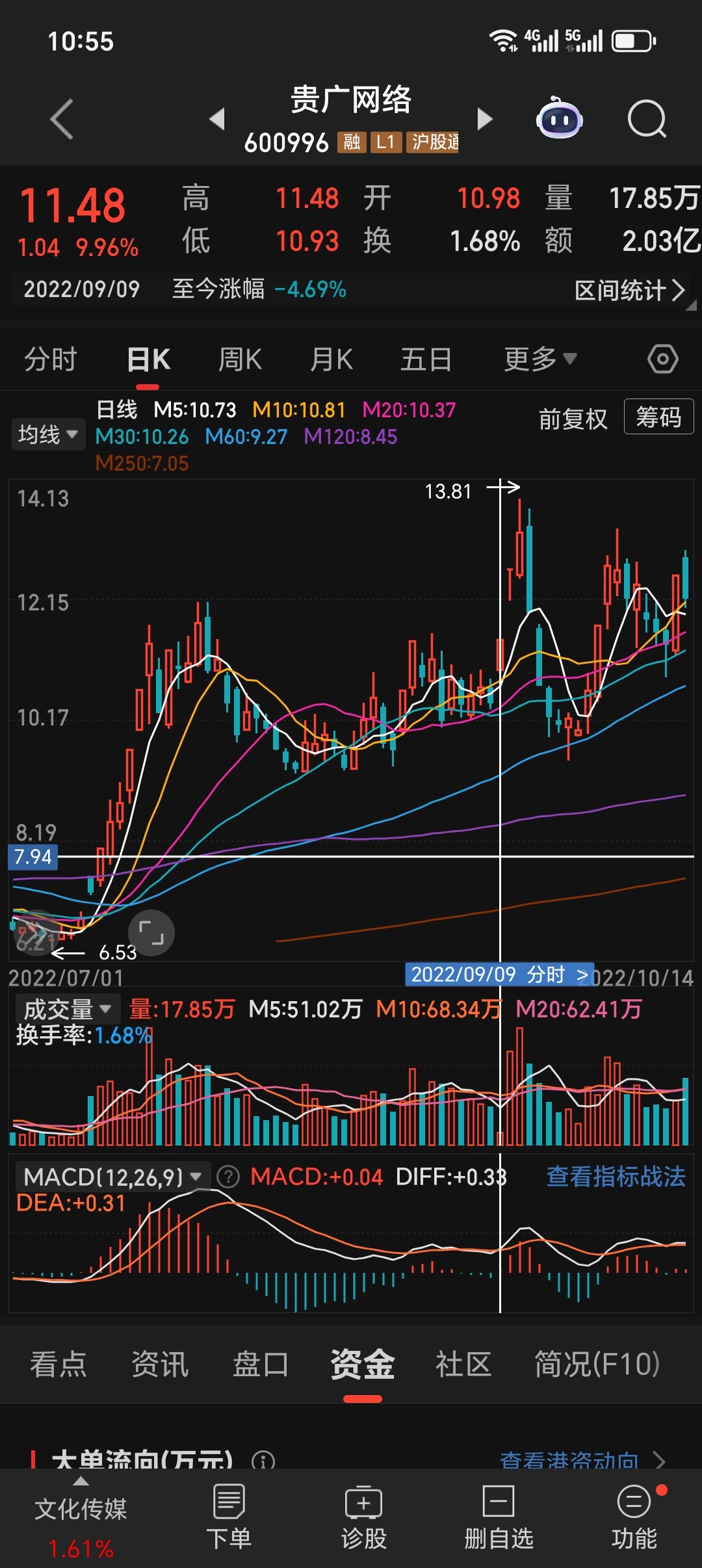Tap stock code 600996
Viewport: 702px width, 1568px height.
click(287, 142)
